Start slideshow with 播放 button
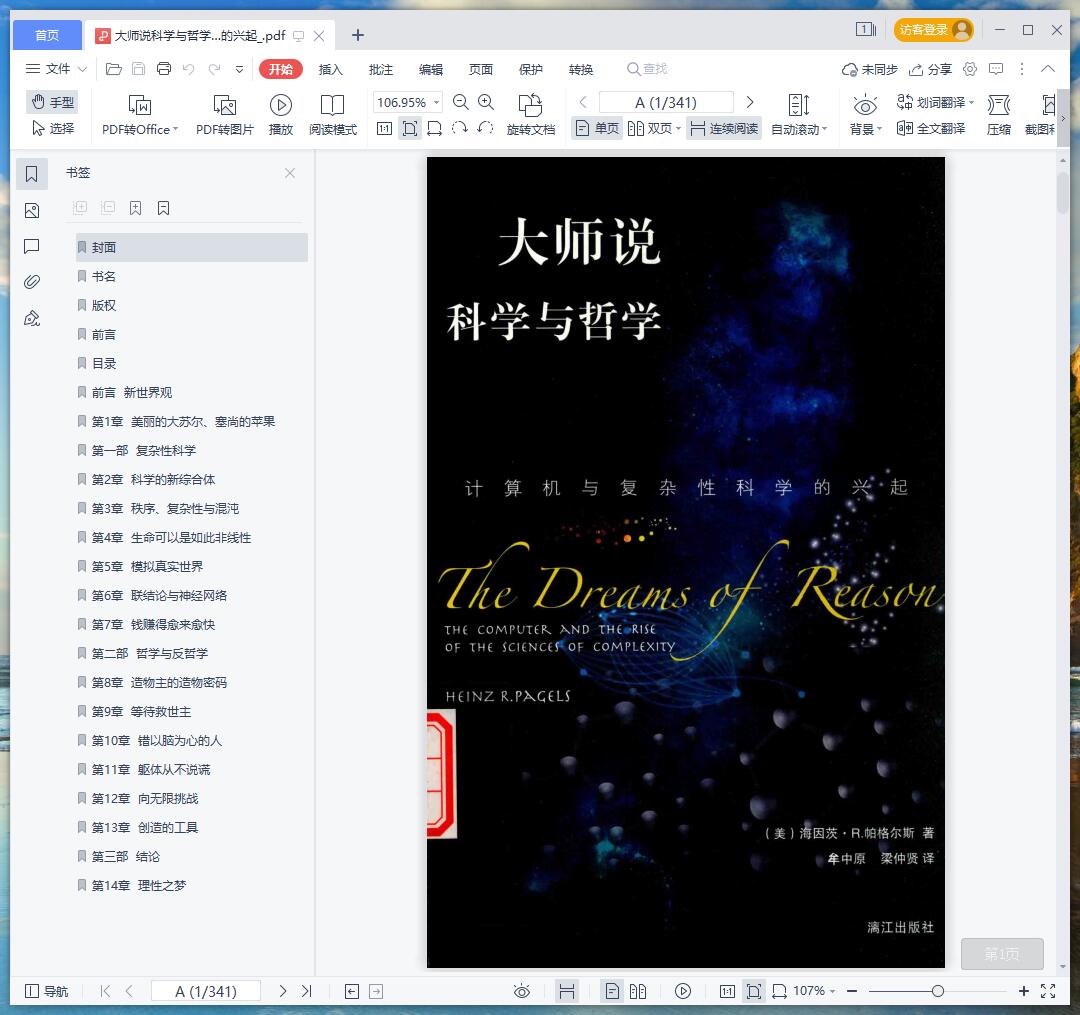The width and height of the screenshot is (1080, 1015). point(280,115)
